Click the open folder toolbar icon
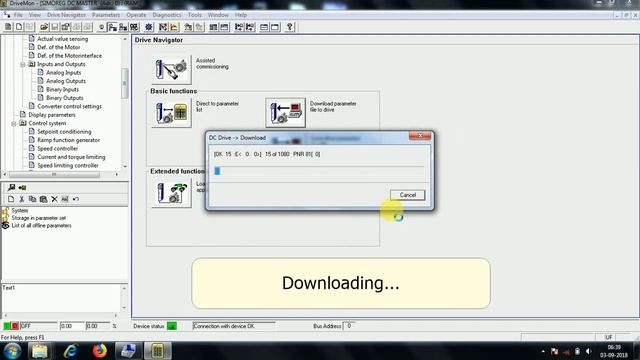The image size is (640, 360). coord(44,27)
